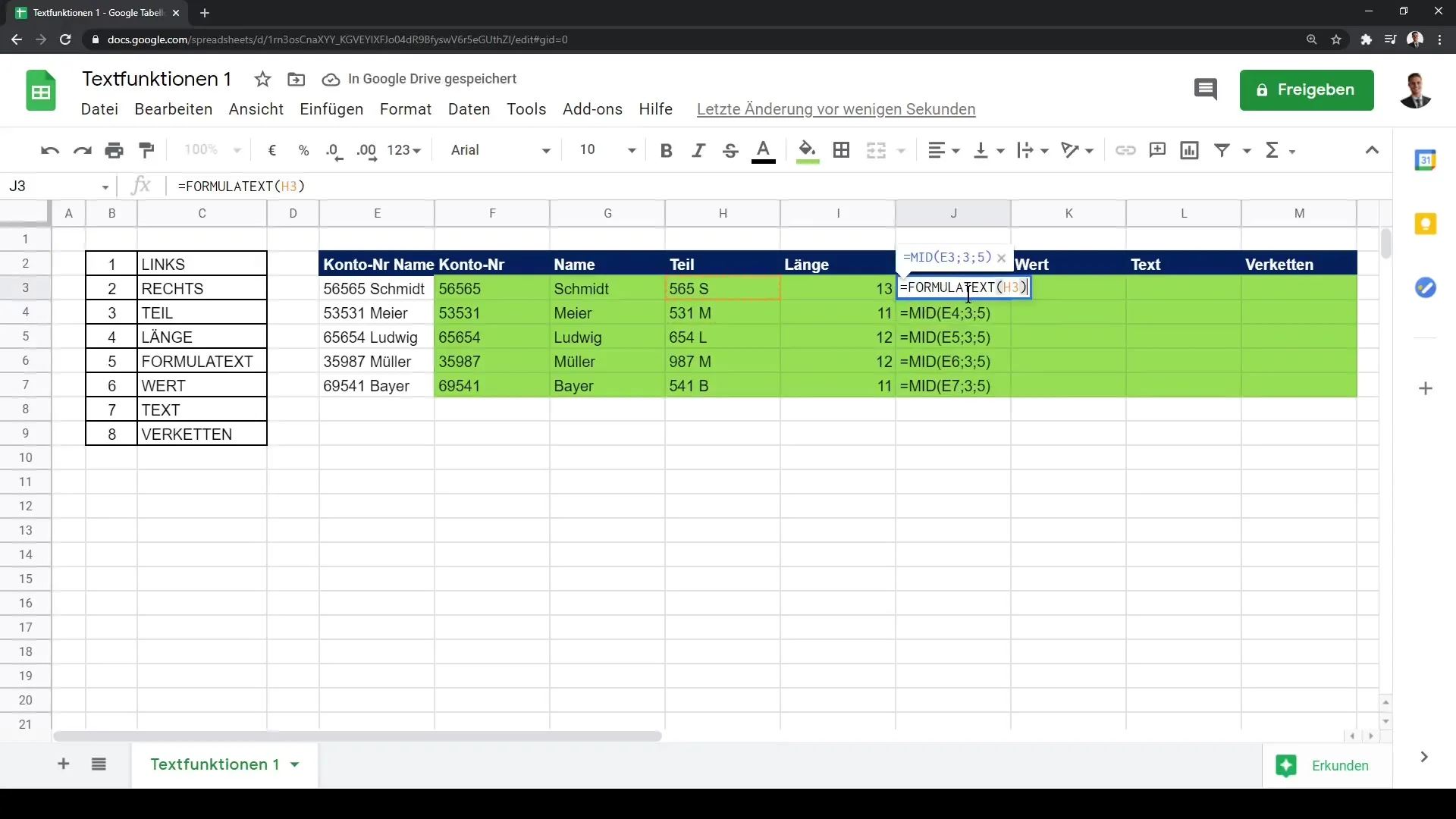Open borders menu
This screenshot has width=1456, height=819.
[841, 150]
